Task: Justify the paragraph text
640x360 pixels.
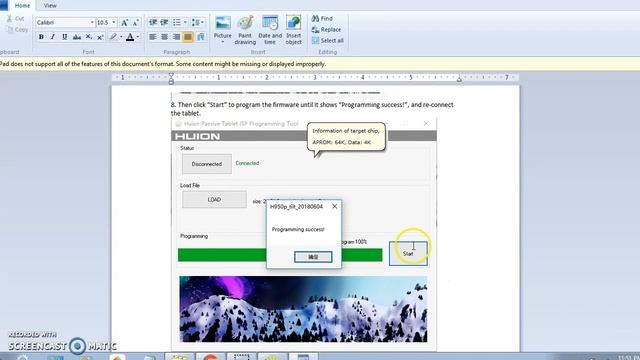Action: pyautogui.click(x=188, y=37)
